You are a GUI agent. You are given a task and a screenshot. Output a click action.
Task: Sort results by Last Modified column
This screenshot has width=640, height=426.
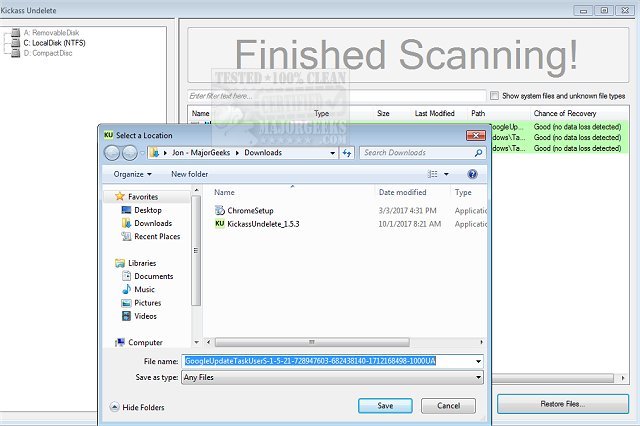[435, 113]
